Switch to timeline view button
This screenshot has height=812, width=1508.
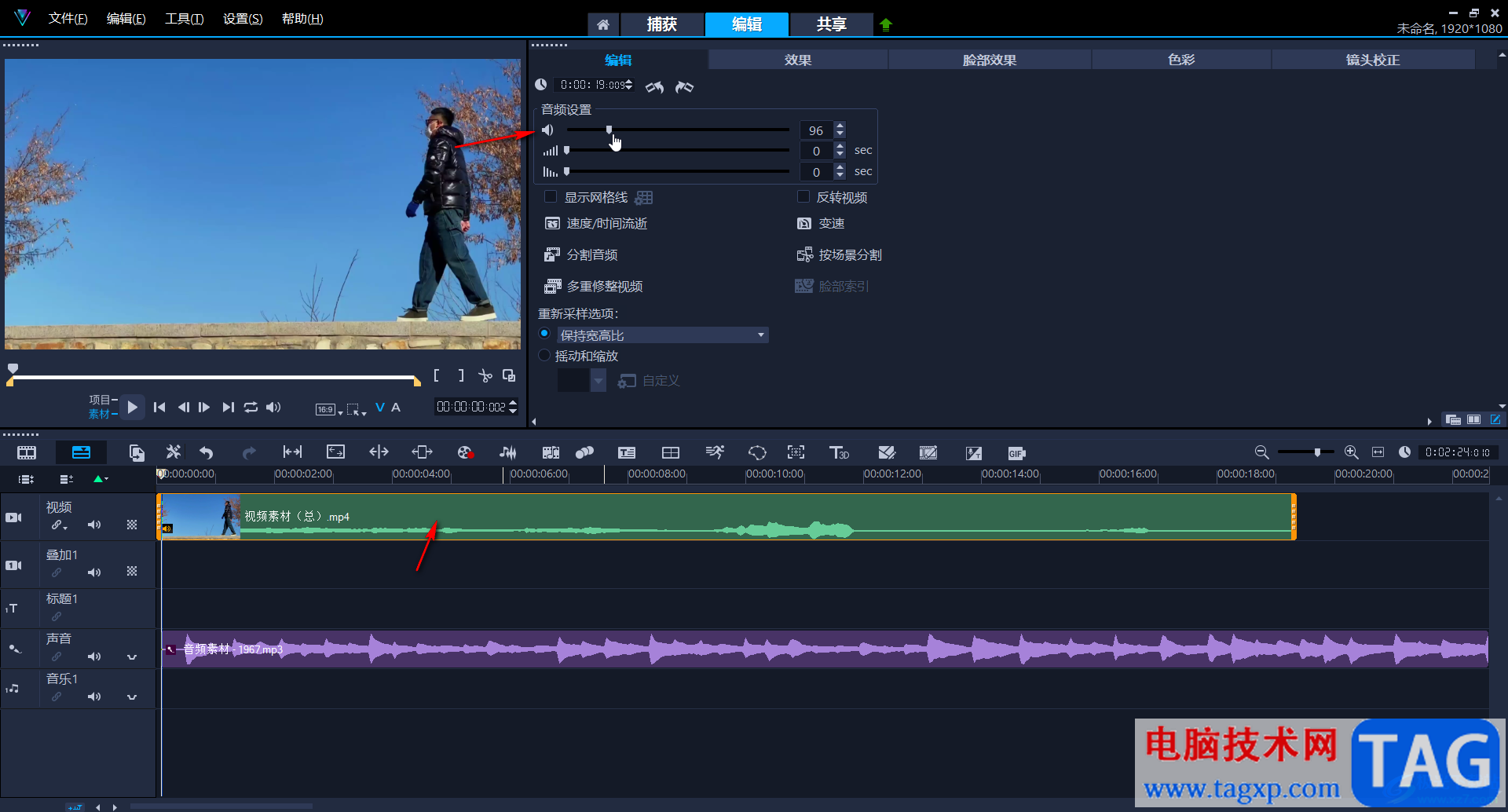pyautogui.click(x=81, y=452)
